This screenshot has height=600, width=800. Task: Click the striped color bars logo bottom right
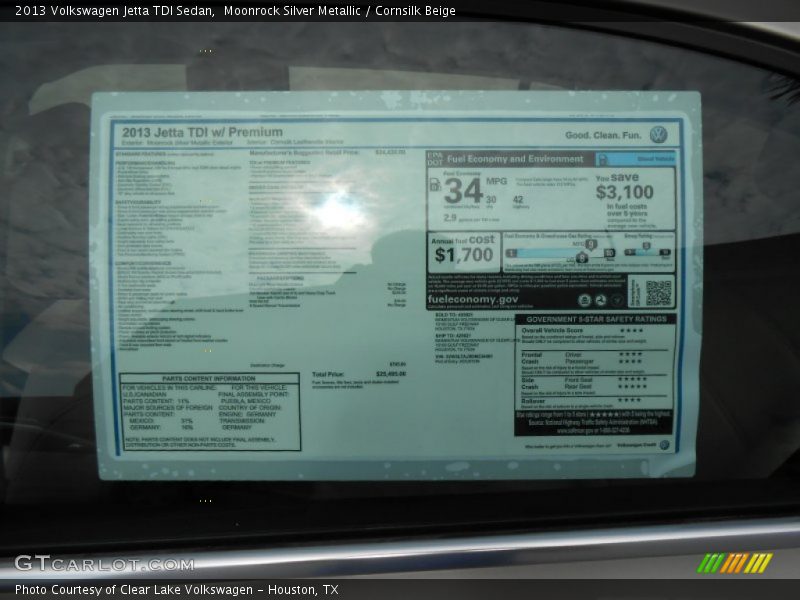click(x=734, y=563)
